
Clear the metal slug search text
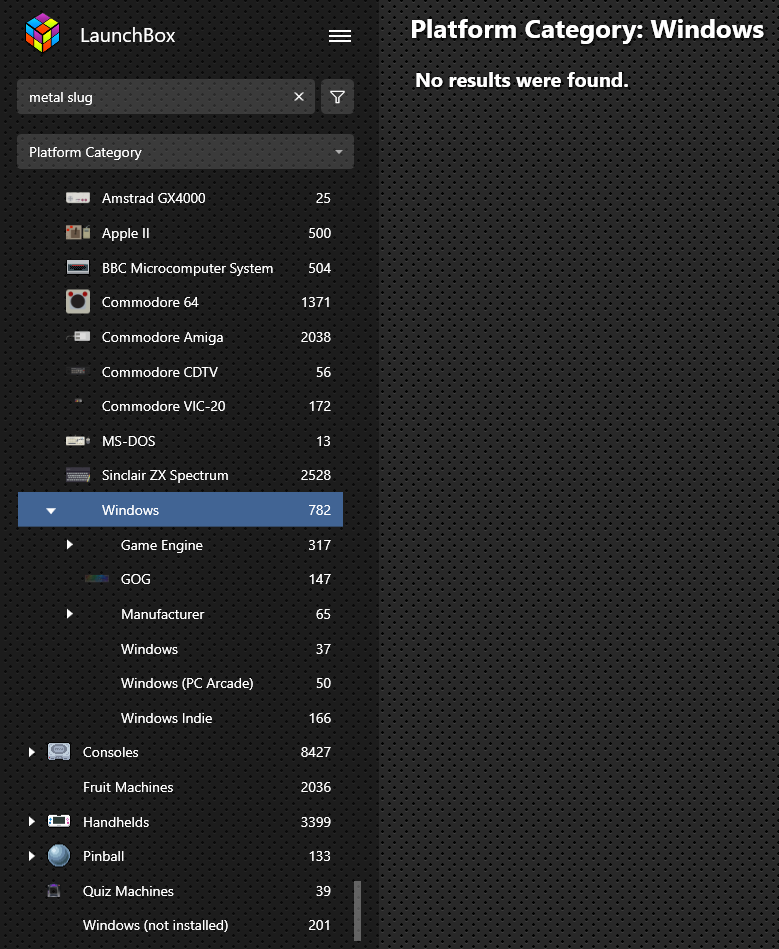[x=298, y=97]
